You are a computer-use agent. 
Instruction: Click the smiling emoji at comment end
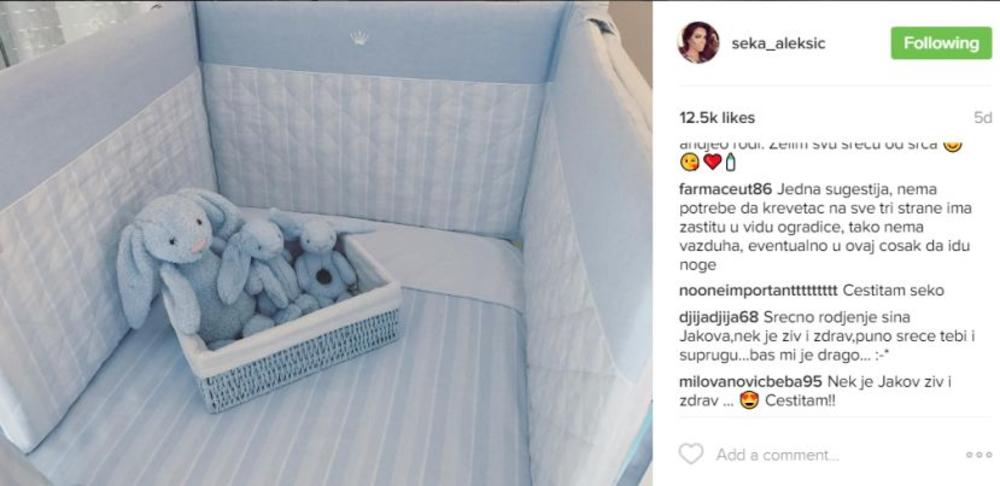(x=953, y=145)
